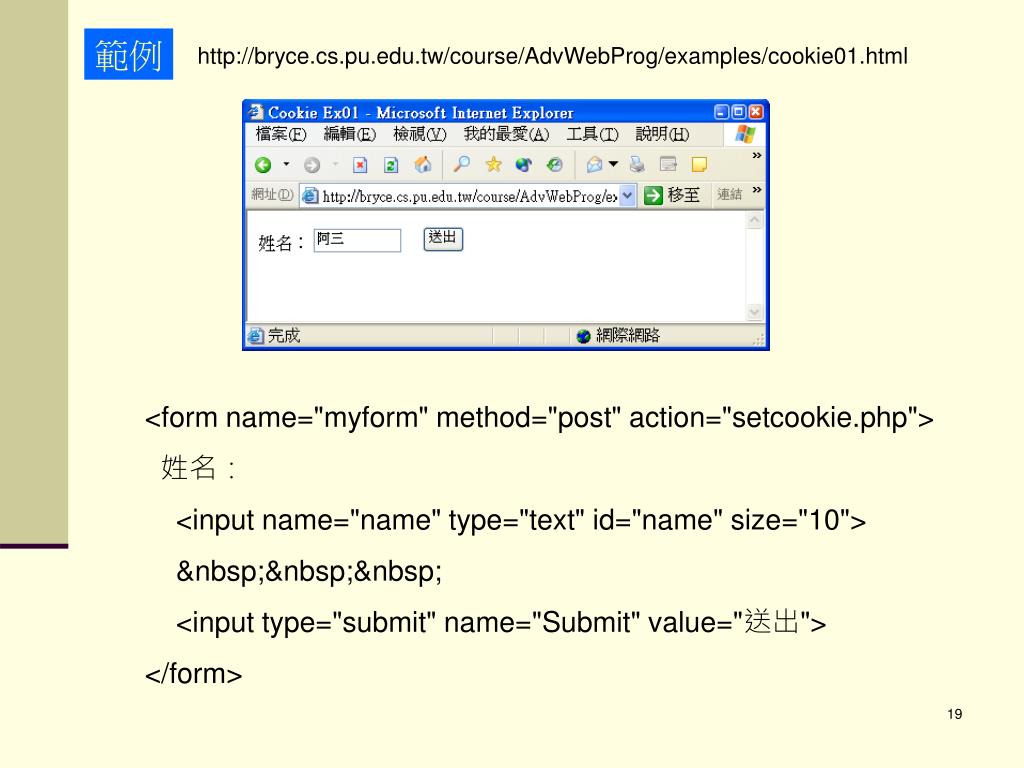Click the Mail envelope icon
Viewport: 1024px width, 768px height.
pyautogui.click(x=594, y=165)
